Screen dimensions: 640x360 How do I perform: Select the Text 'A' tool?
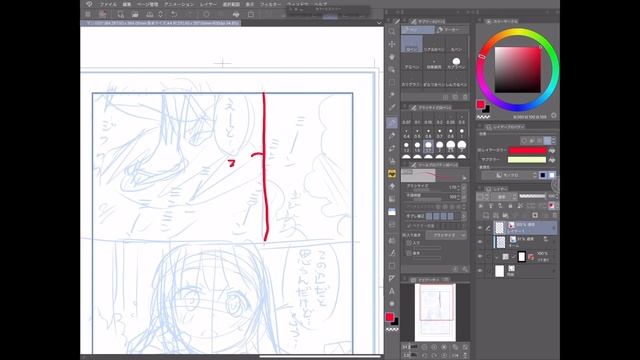pos(392,291)
